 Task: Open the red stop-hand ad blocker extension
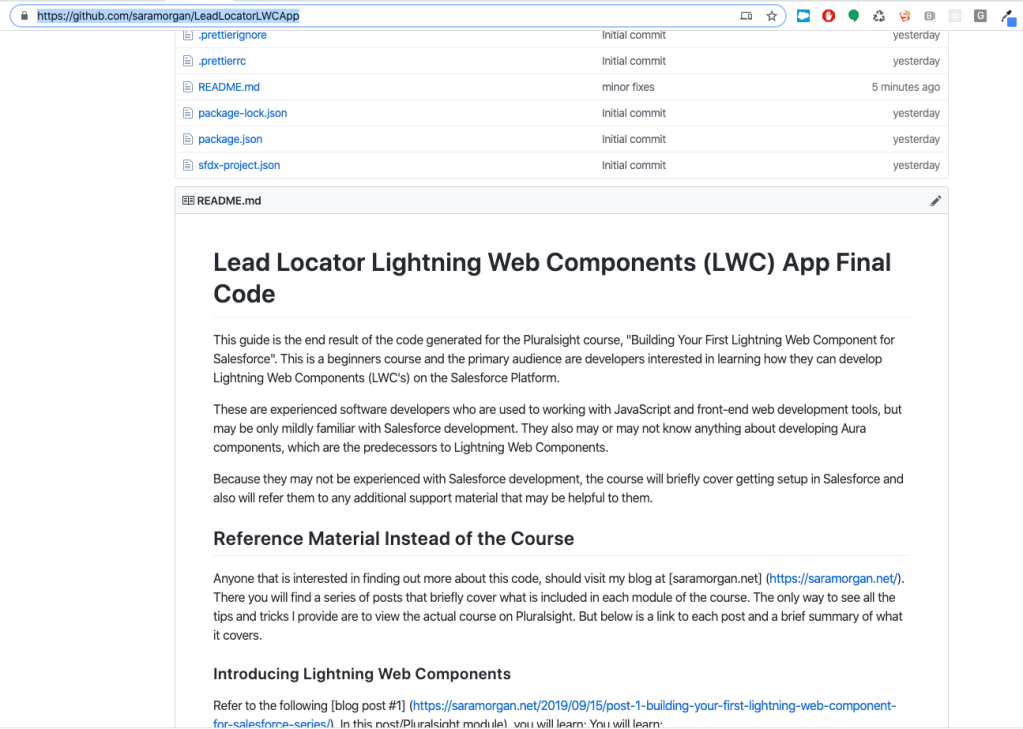coord(828,16)
